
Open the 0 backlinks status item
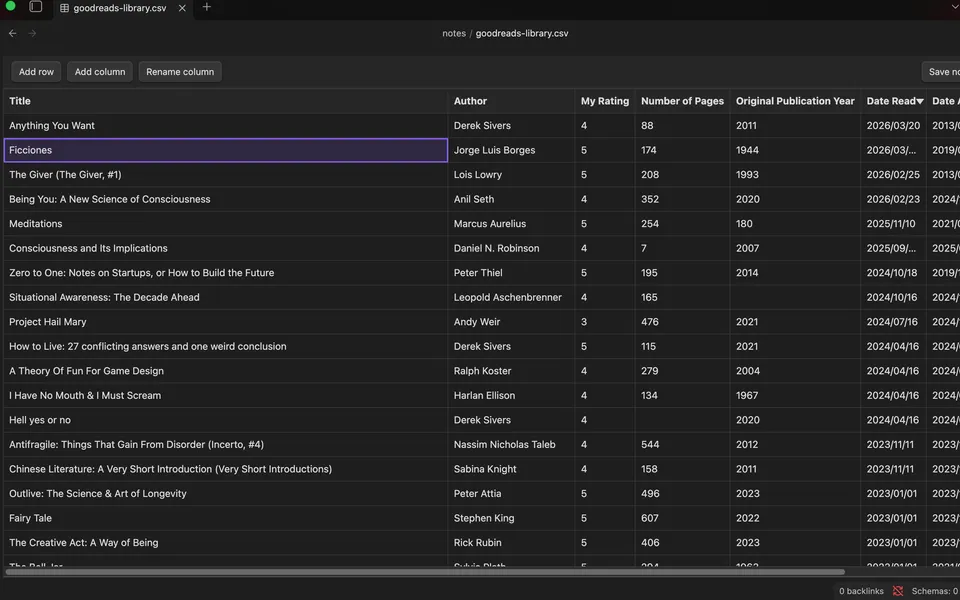coord(861,591)
